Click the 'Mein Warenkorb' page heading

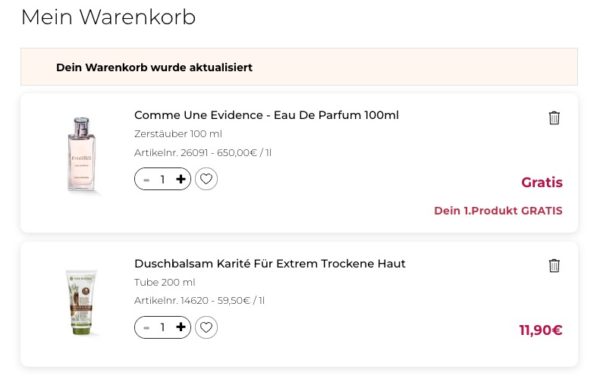[108, 17]
